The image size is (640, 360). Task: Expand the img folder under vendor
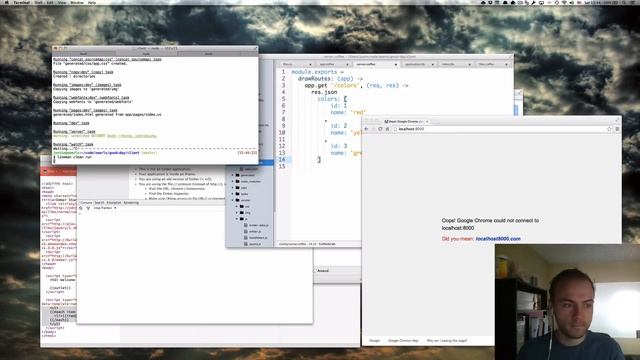(237, 213)
